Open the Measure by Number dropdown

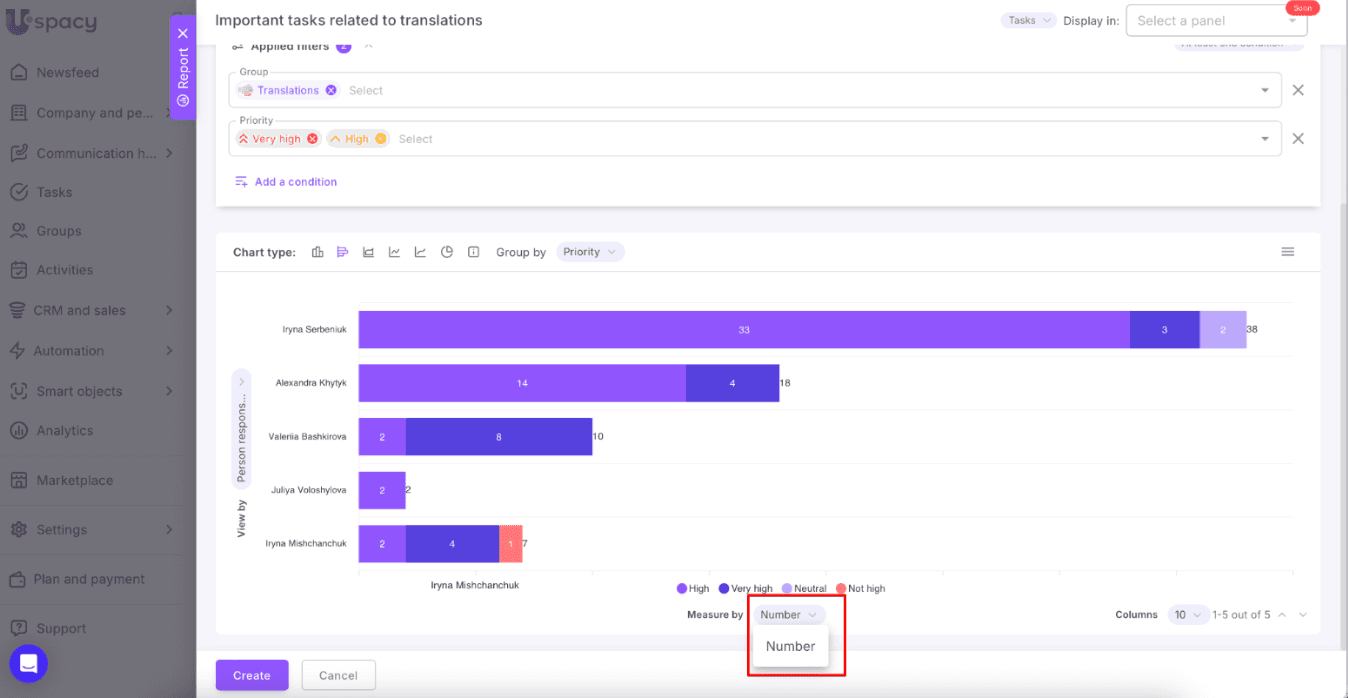click(x=789, y=615)
